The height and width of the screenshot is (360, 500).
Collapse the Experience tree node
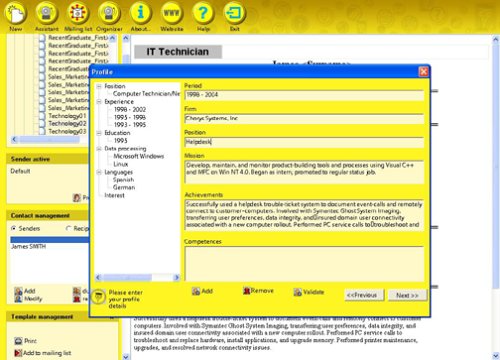pos(99,102)
